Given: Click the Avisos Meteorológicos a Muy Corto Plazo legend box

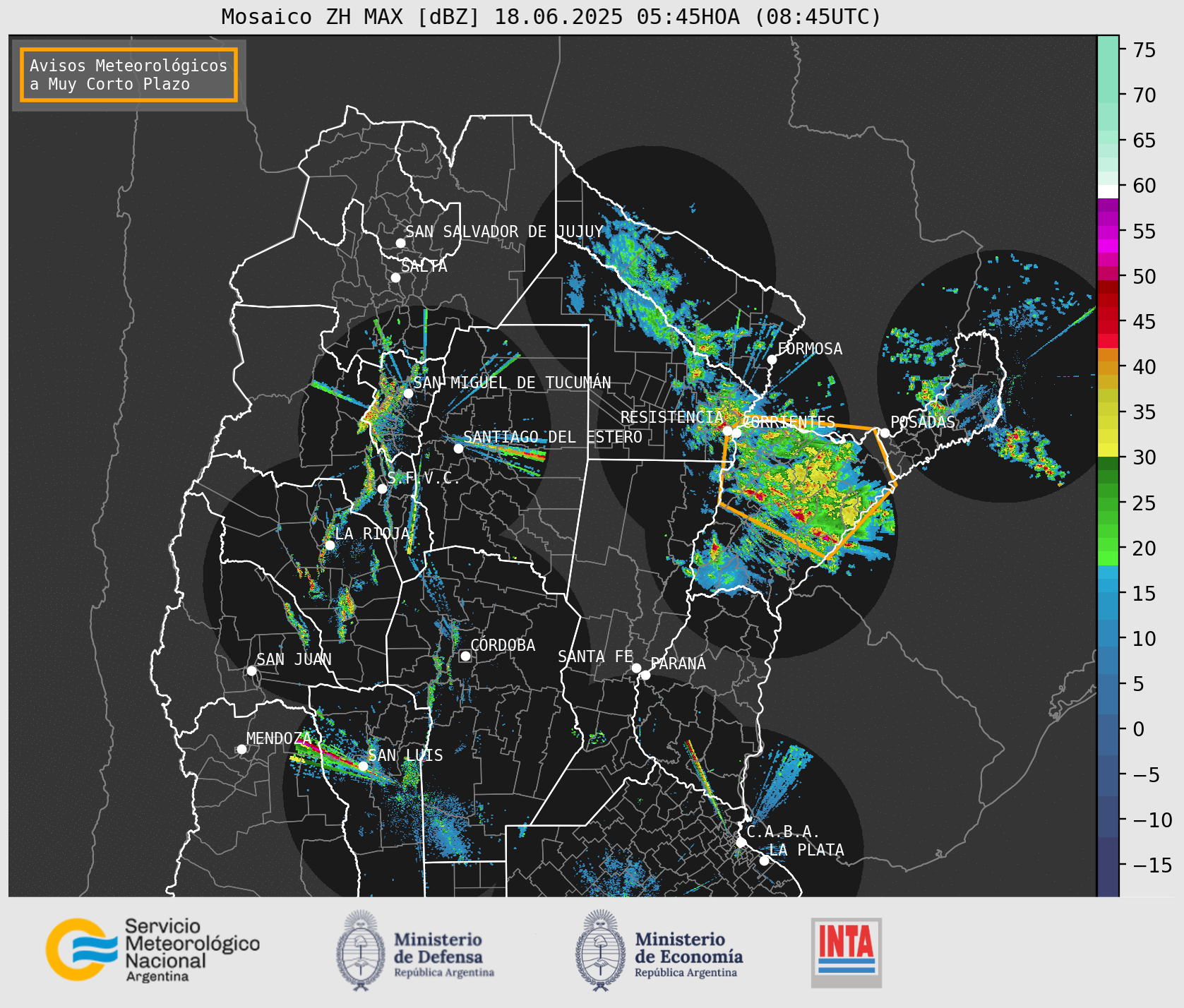Looking at the screenshot, I should [x=128, y=76].
